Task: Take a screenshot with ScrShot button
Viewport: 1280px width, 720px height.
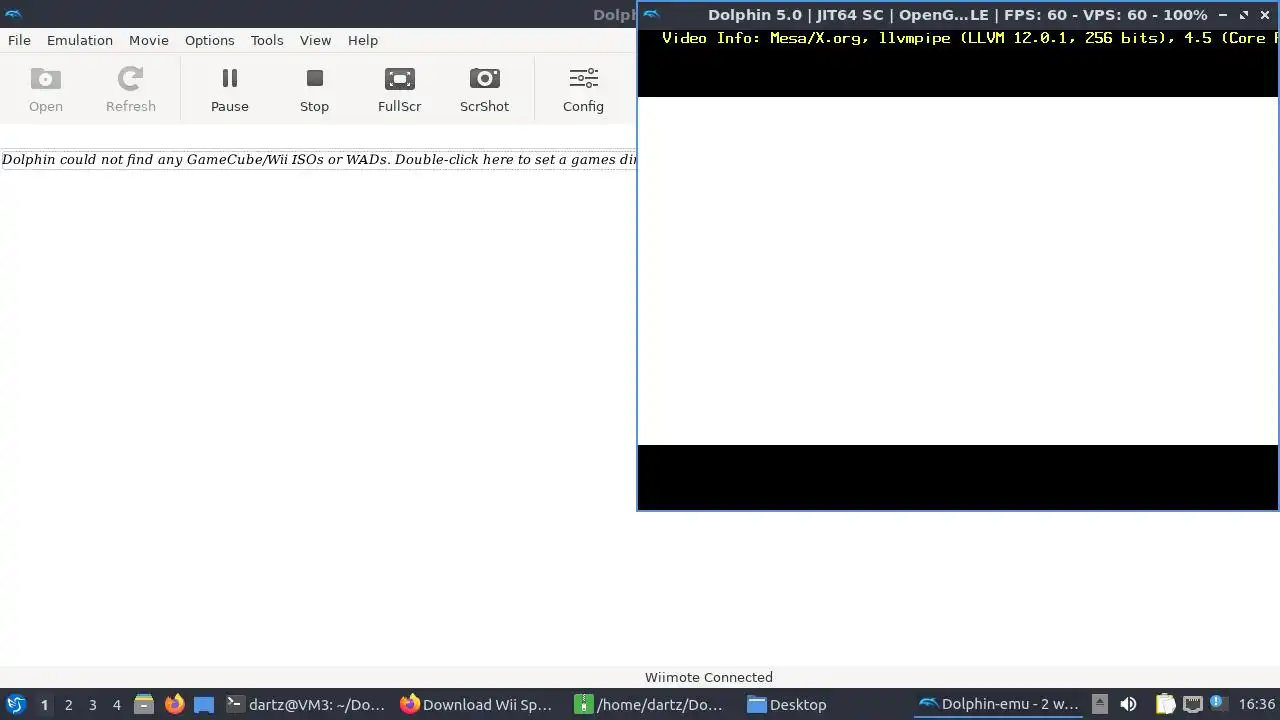Action: [484, 89]
